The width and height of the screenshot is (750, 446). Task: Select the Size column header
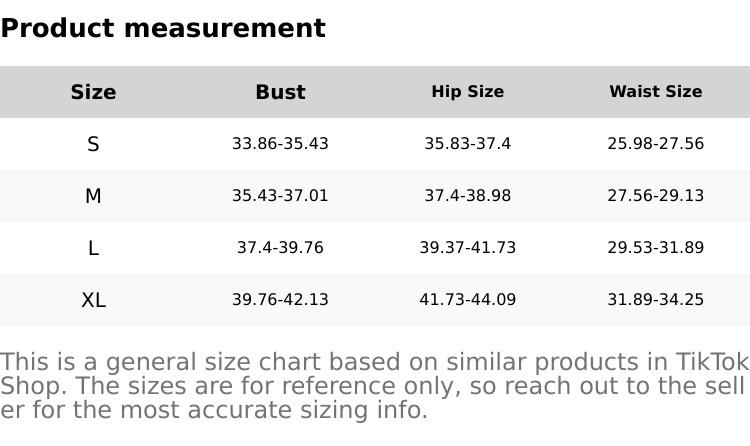click(x=93, y=92)
